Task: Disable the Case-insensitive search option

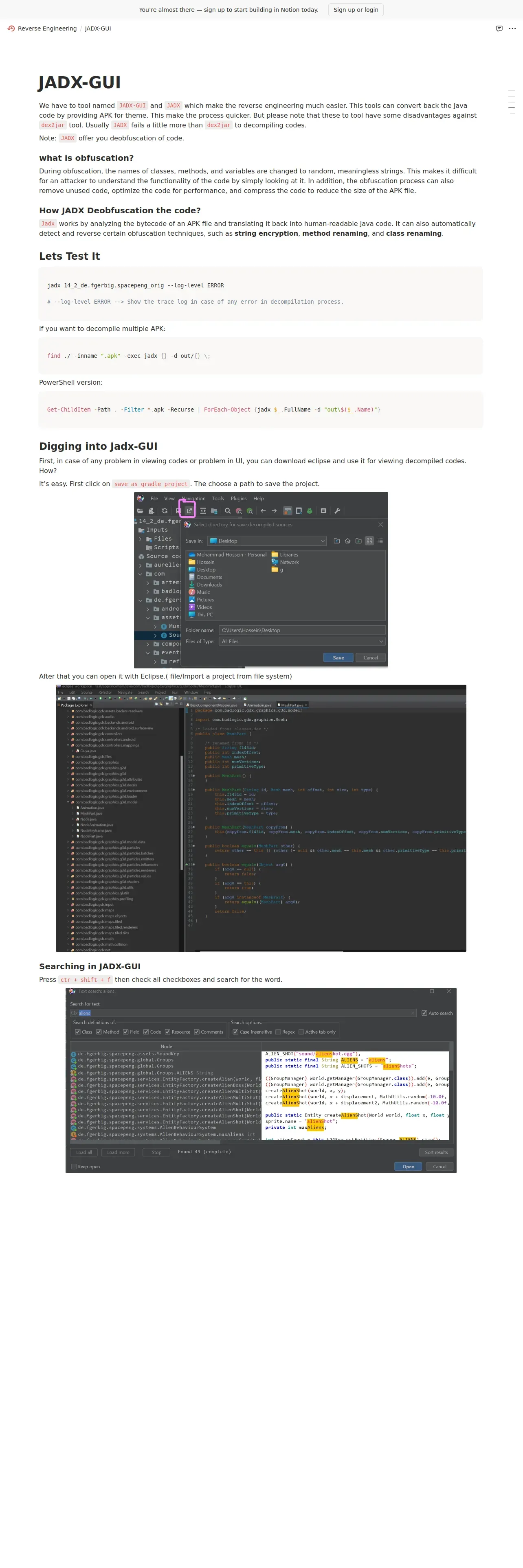Action: pos(235,1032)
